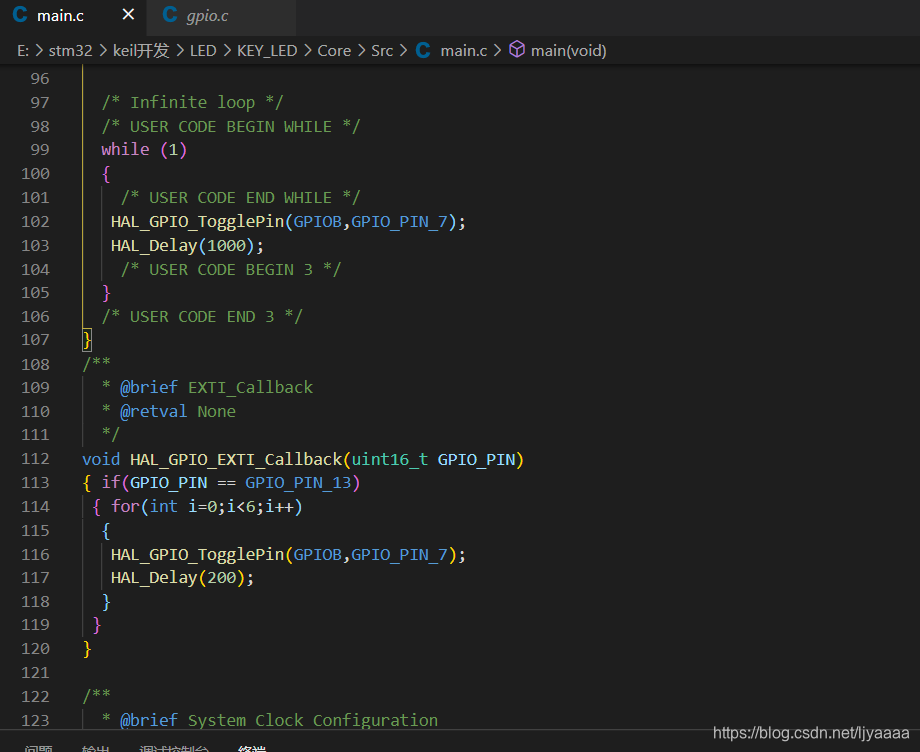Click the HAL_Delay(1000) call
The height and width of the screenshot is (752, 920).
(187, 245)
